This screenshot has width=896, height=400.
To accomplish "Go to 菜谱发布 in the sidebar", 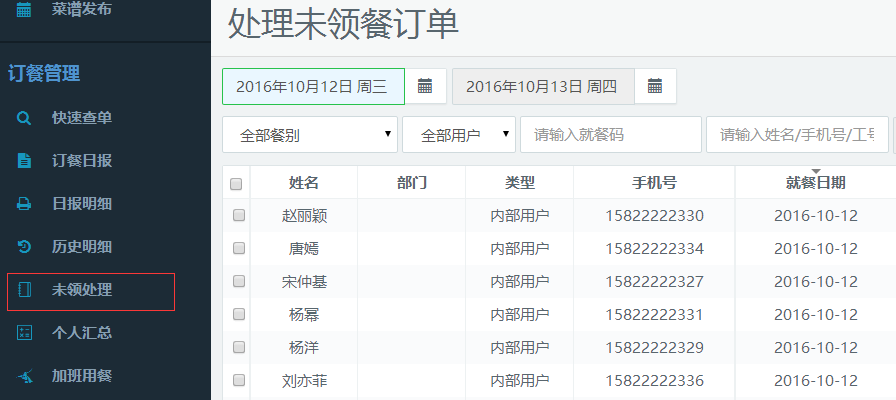I will coord(81,9).
